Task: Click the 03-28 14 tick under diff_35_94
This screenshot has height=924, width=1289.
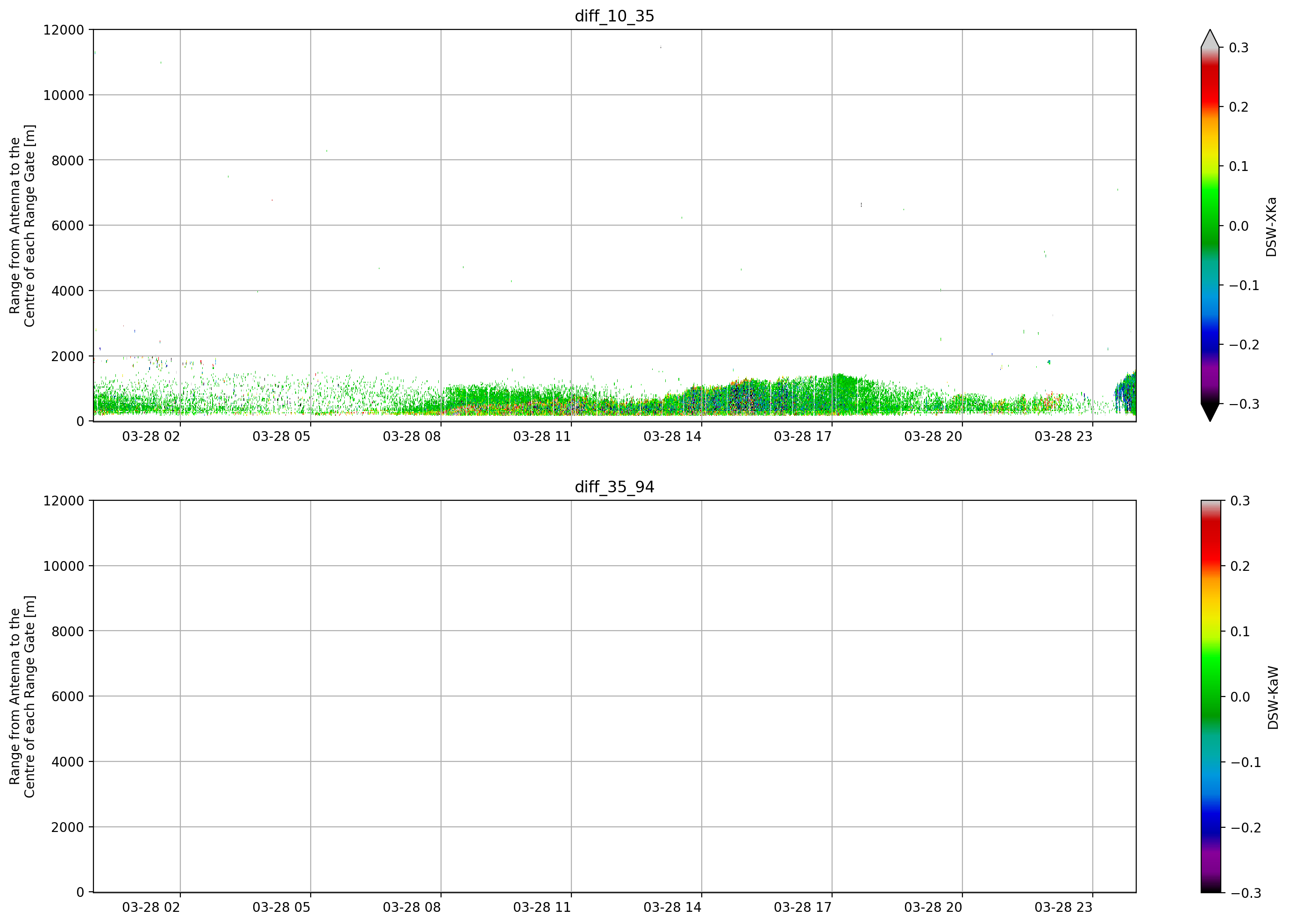Action: coord(672,907)
